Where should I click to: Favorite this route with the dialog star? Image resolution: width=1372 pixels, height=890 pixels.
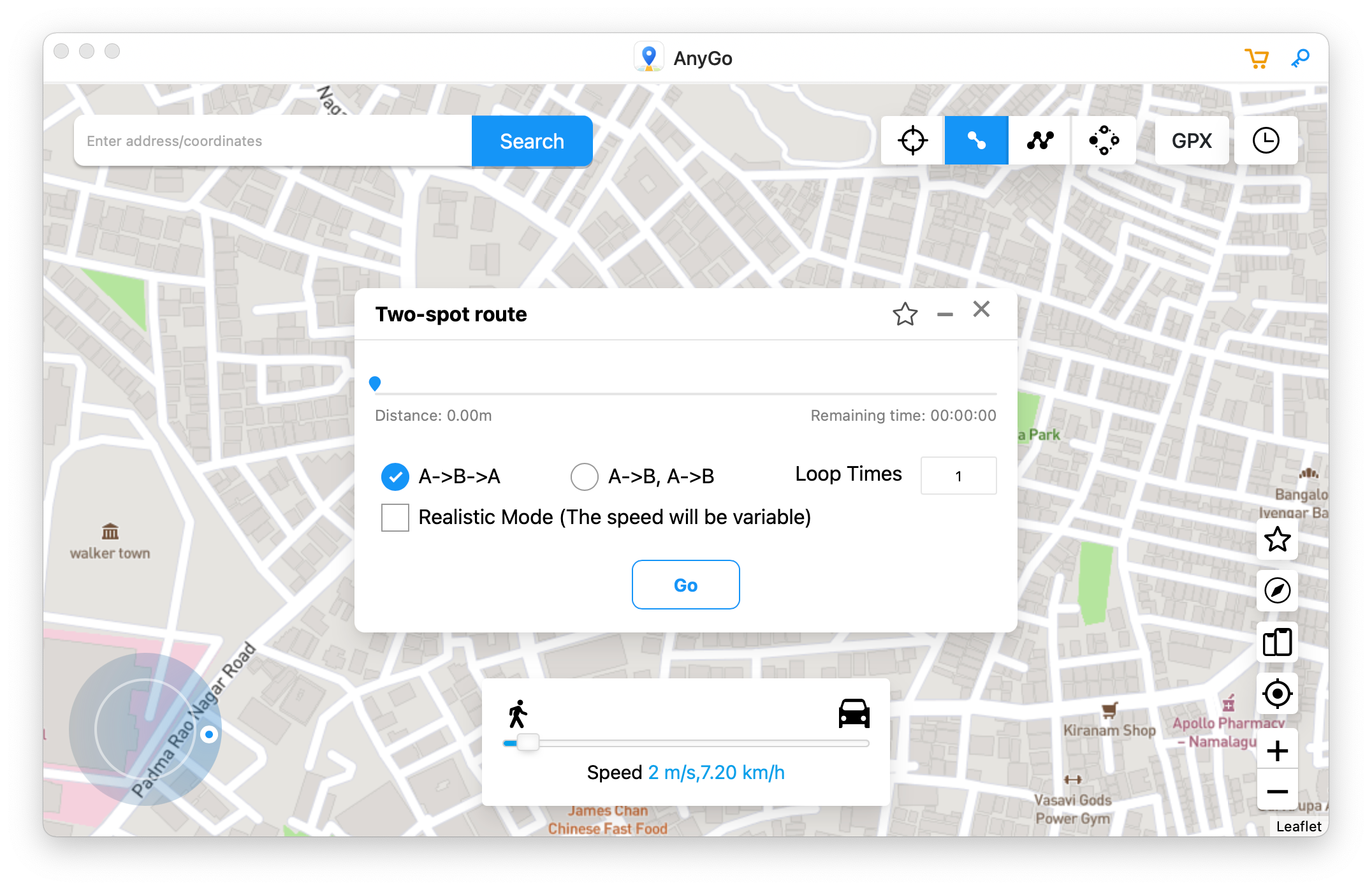pos(905,313)
